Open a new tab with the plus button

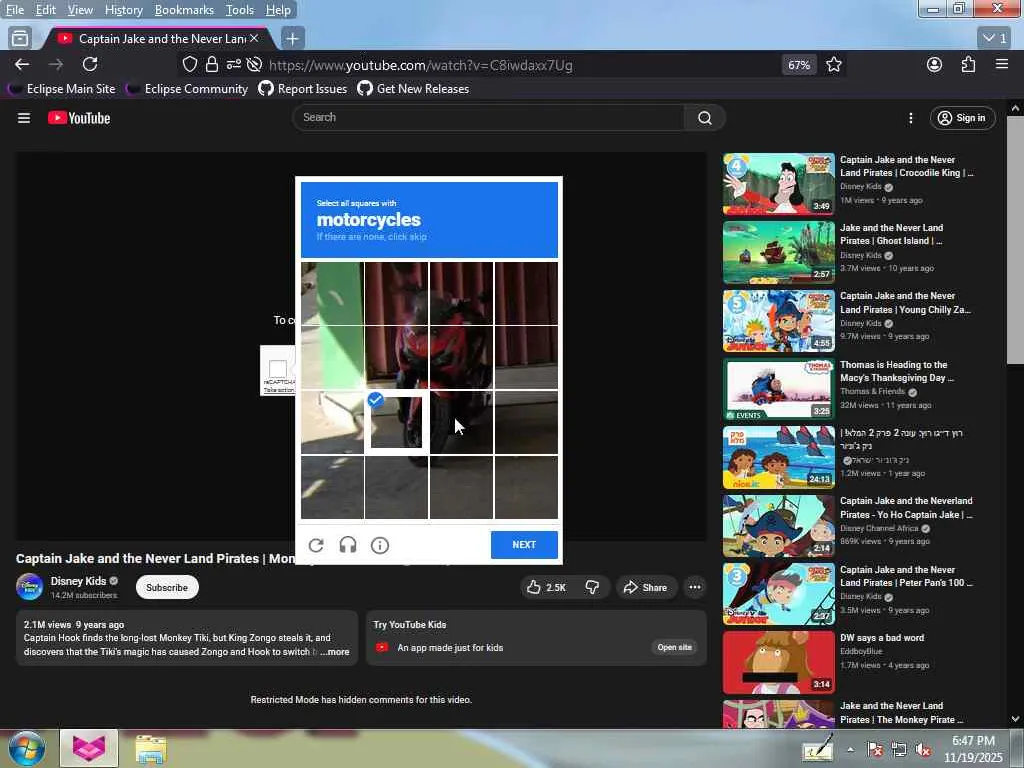click(292, 39)
